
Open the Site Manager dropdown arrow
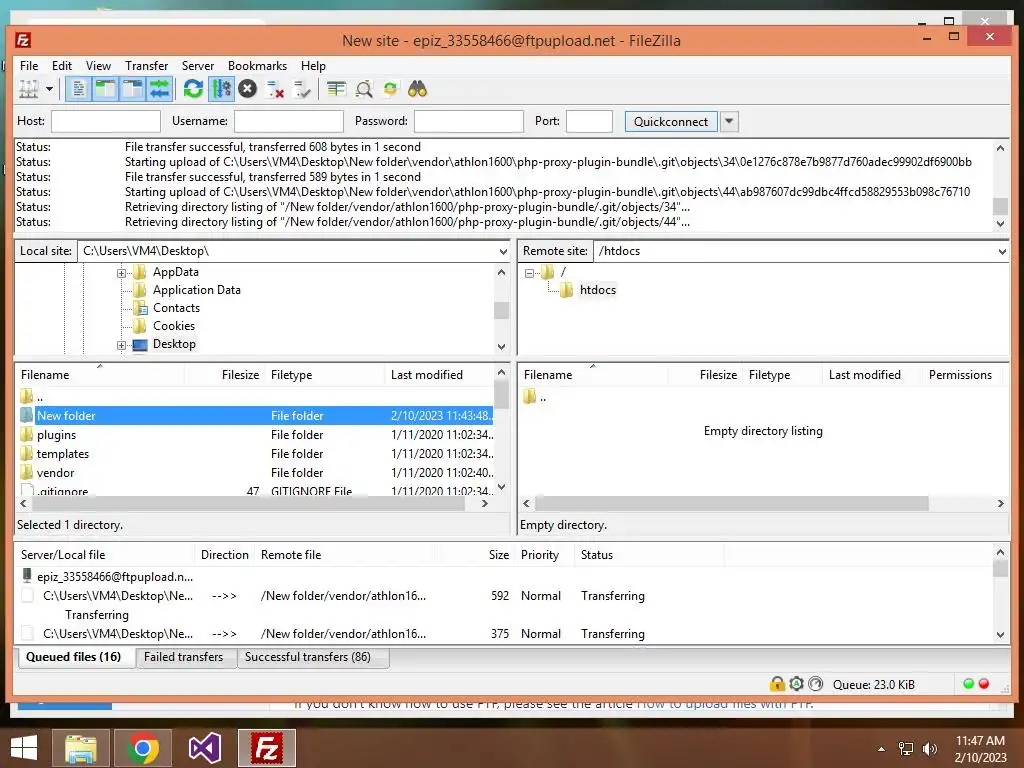click(50, 89)
